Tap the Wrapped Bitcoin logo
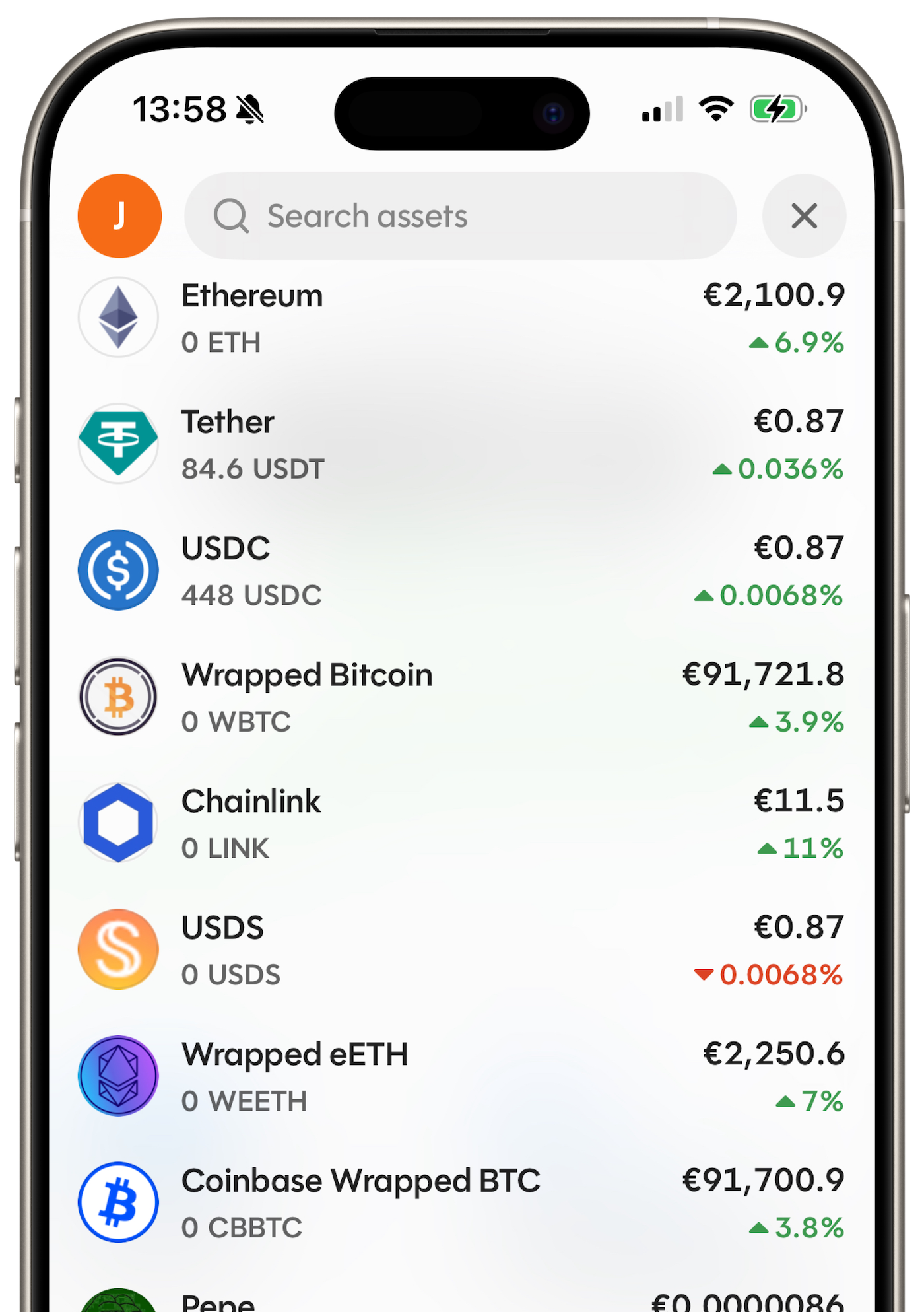The height and width of the screenshot is (1312, 924). pos(118,697)
